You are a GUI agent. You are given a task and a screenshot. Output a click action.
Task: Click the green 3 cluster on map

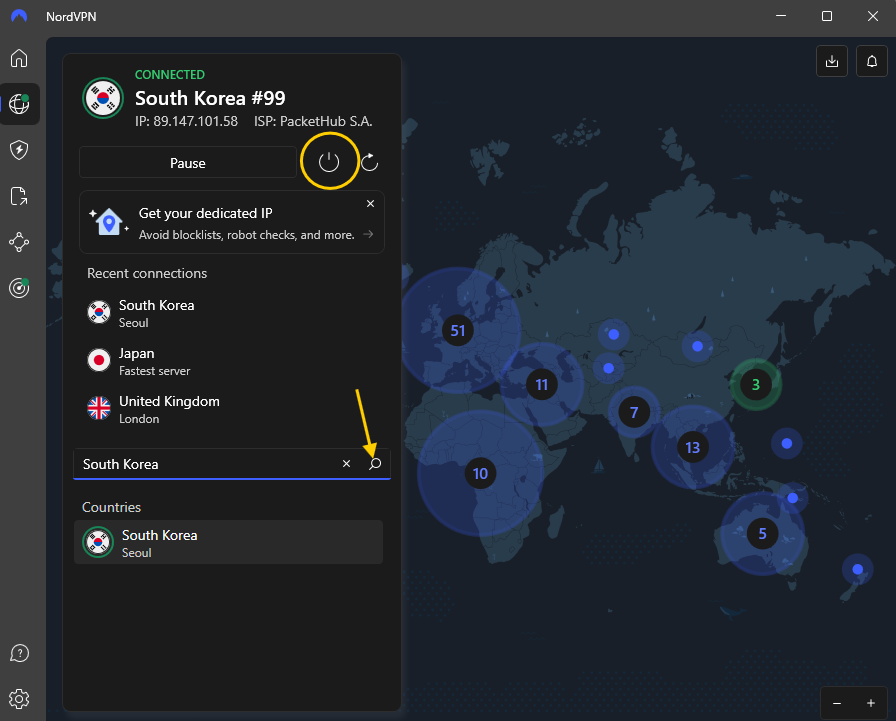pyautogui.click(x=756, y=384)
